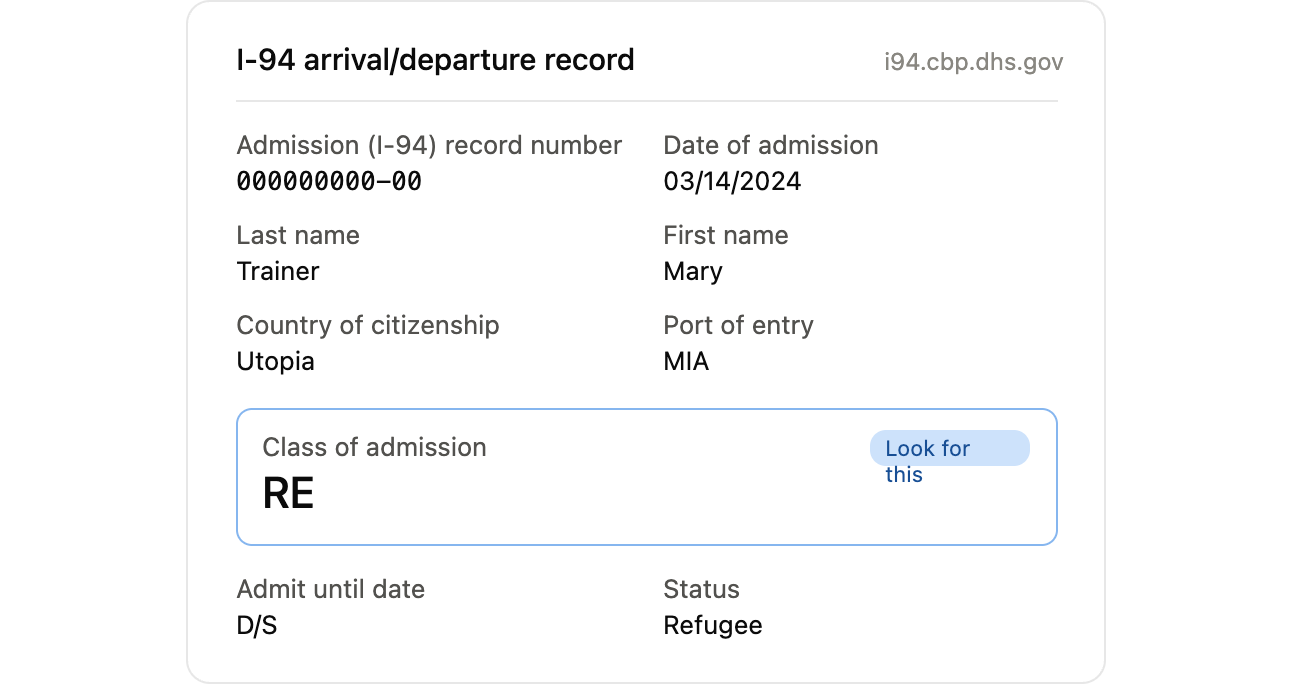
Task: Click the i94.cbp.dhs.gov site link
Action: [x=973, y=62]
